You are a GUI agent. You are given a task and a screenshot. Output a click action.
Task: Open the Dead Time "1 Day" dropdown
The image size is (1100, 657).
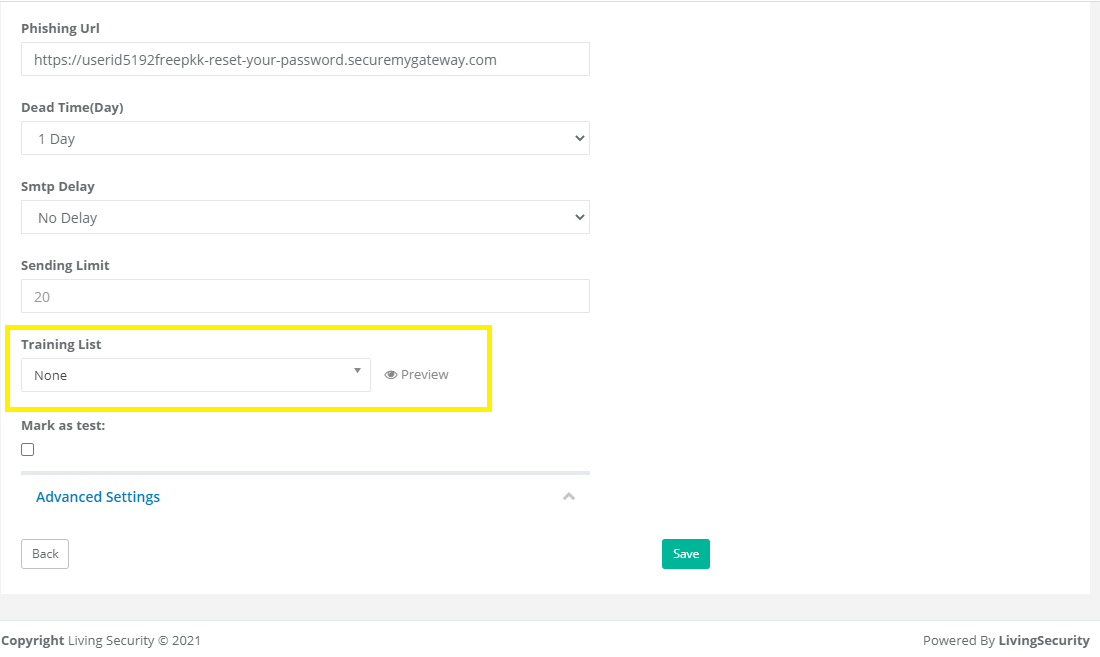tap(305, 138)
